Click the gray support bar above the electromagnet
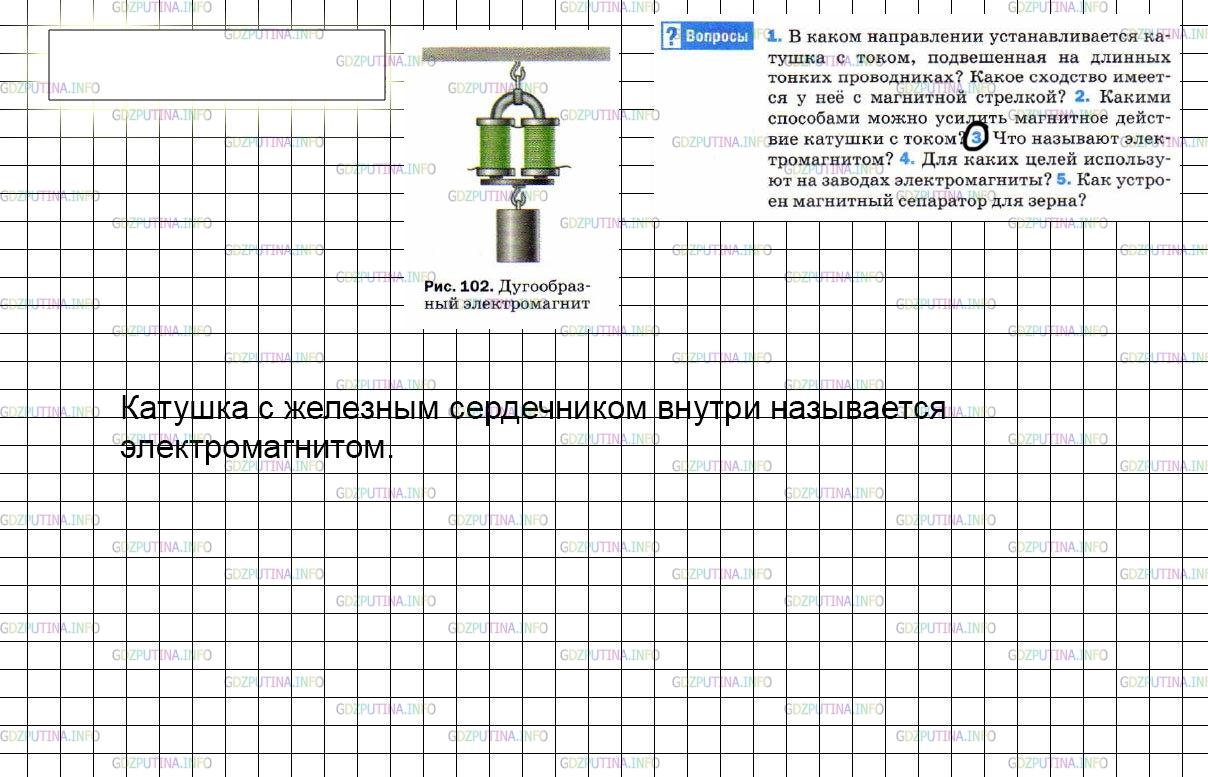Screen dimensions: 1208x777 (x=516, y=51)
